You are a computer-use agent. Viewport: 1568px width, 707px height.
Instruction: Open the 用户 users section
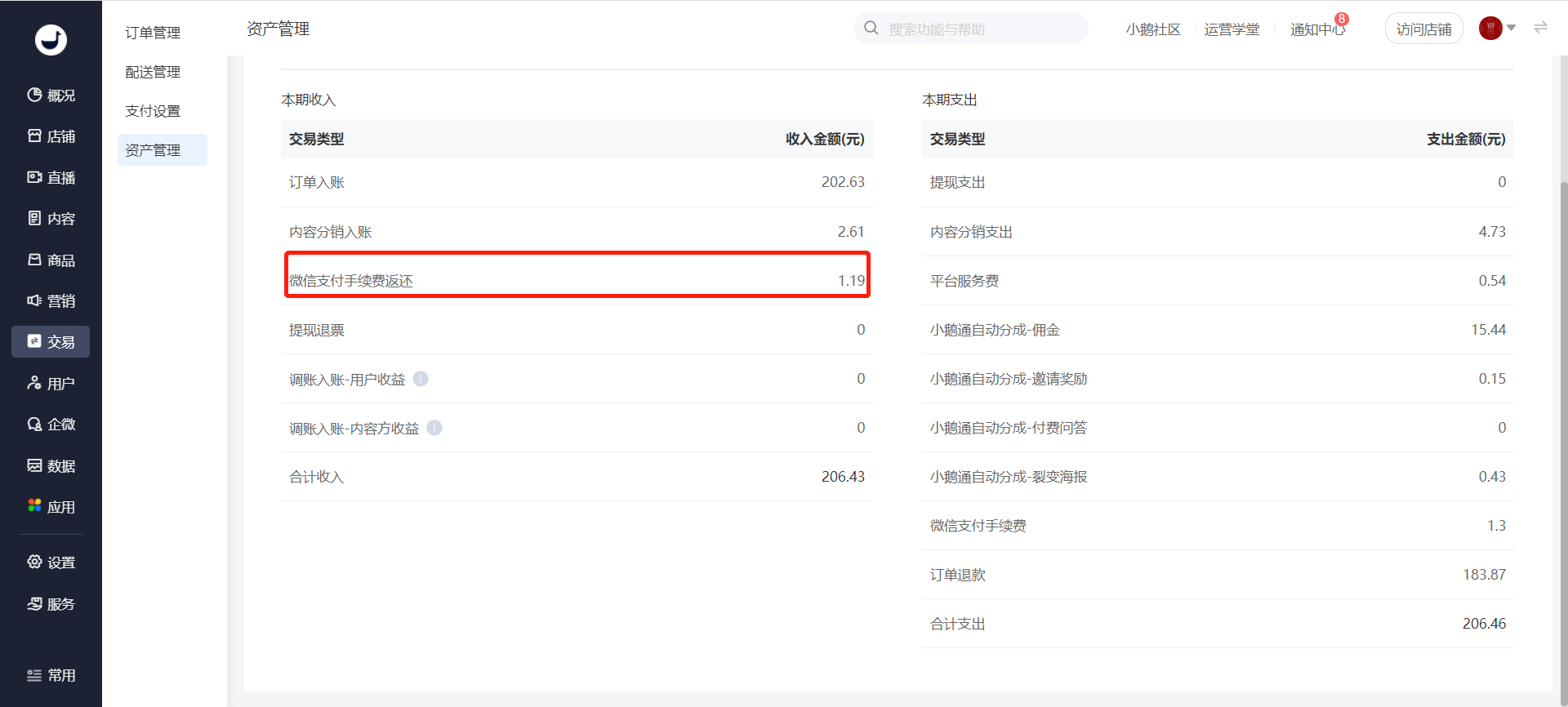[51, 384]
